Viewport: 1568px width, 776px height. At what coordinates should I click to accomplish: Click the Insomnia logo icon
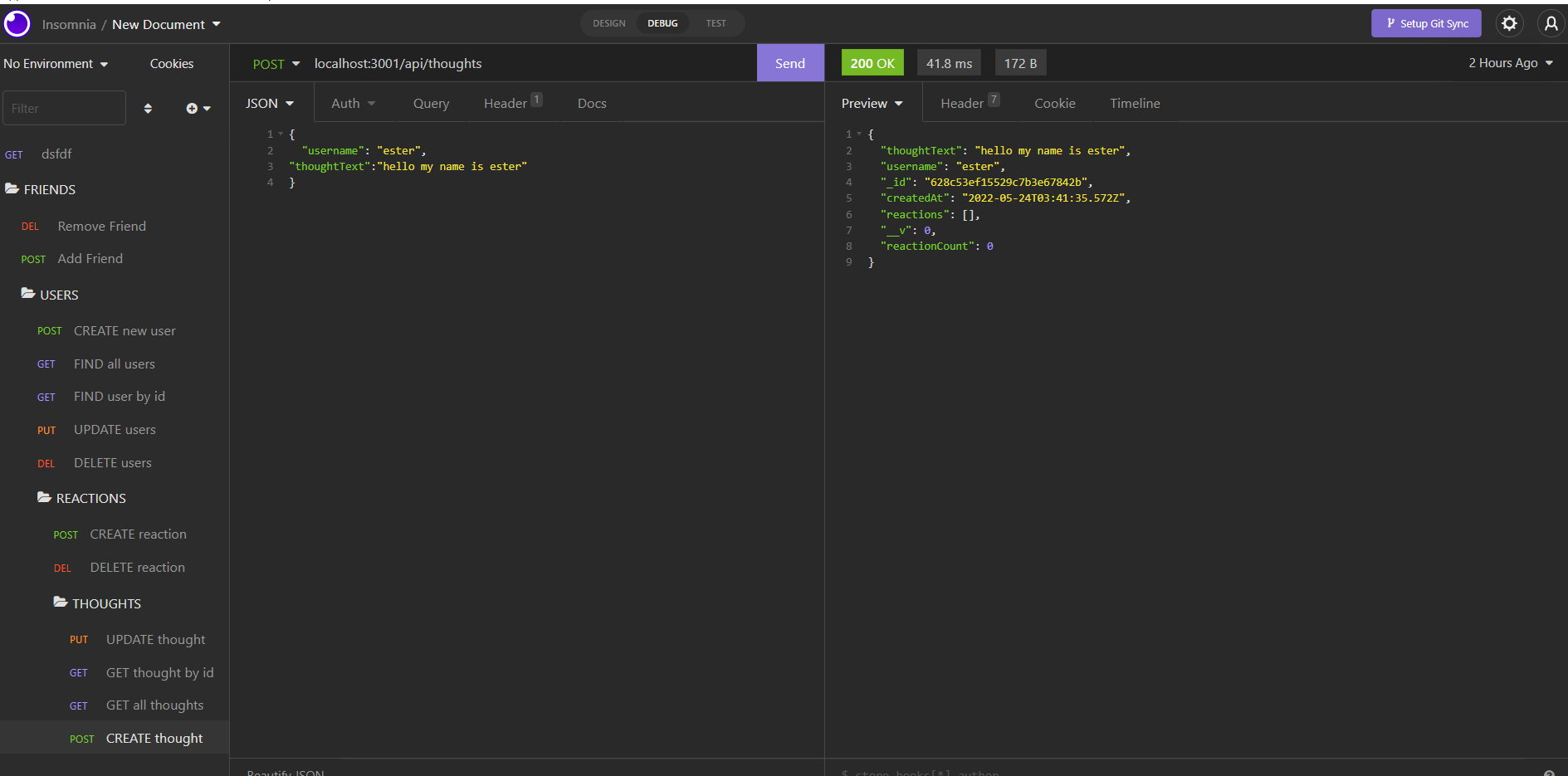point(17,22)
